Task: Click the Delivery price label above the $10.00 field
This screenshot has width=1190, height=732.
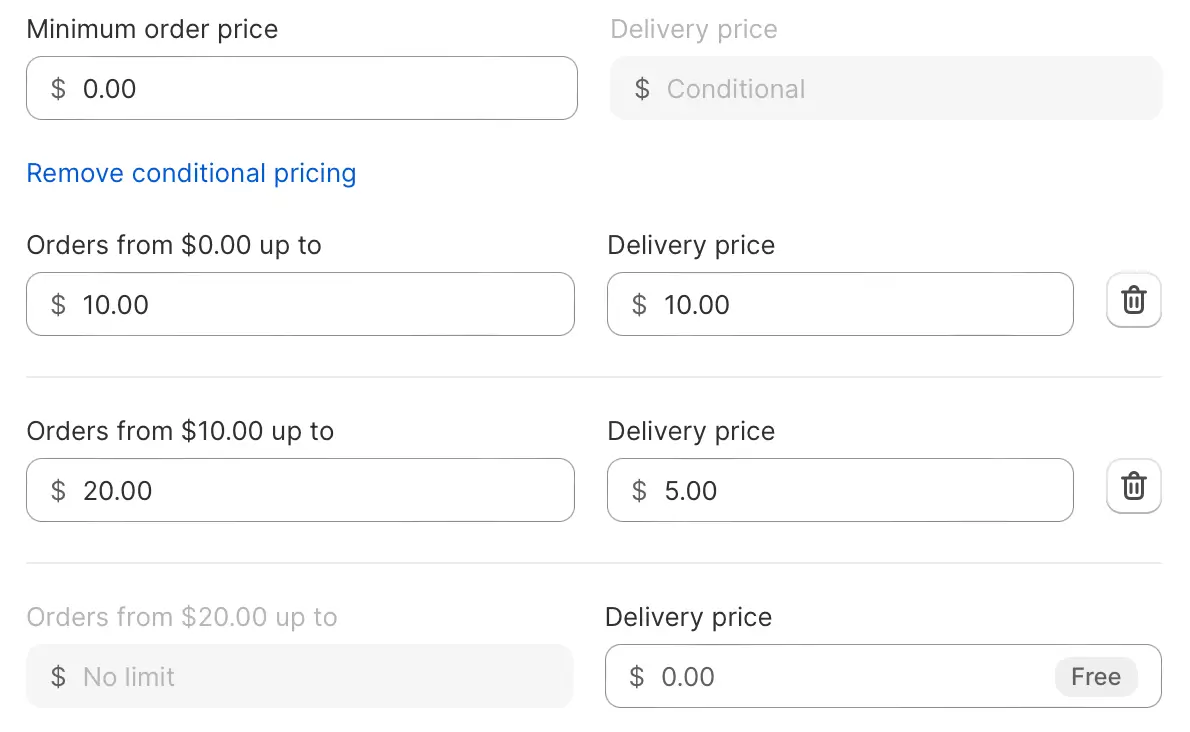Action: tap(691, 245)
